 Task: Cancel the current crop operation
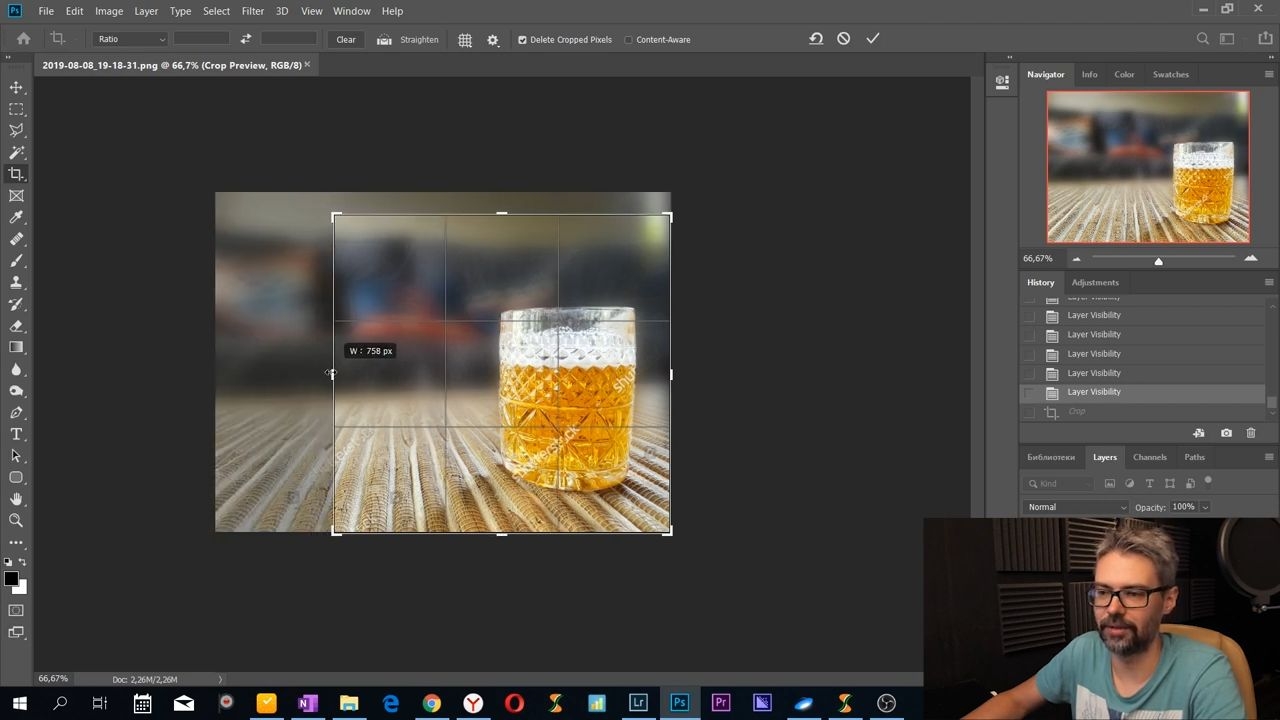(844, 39)
